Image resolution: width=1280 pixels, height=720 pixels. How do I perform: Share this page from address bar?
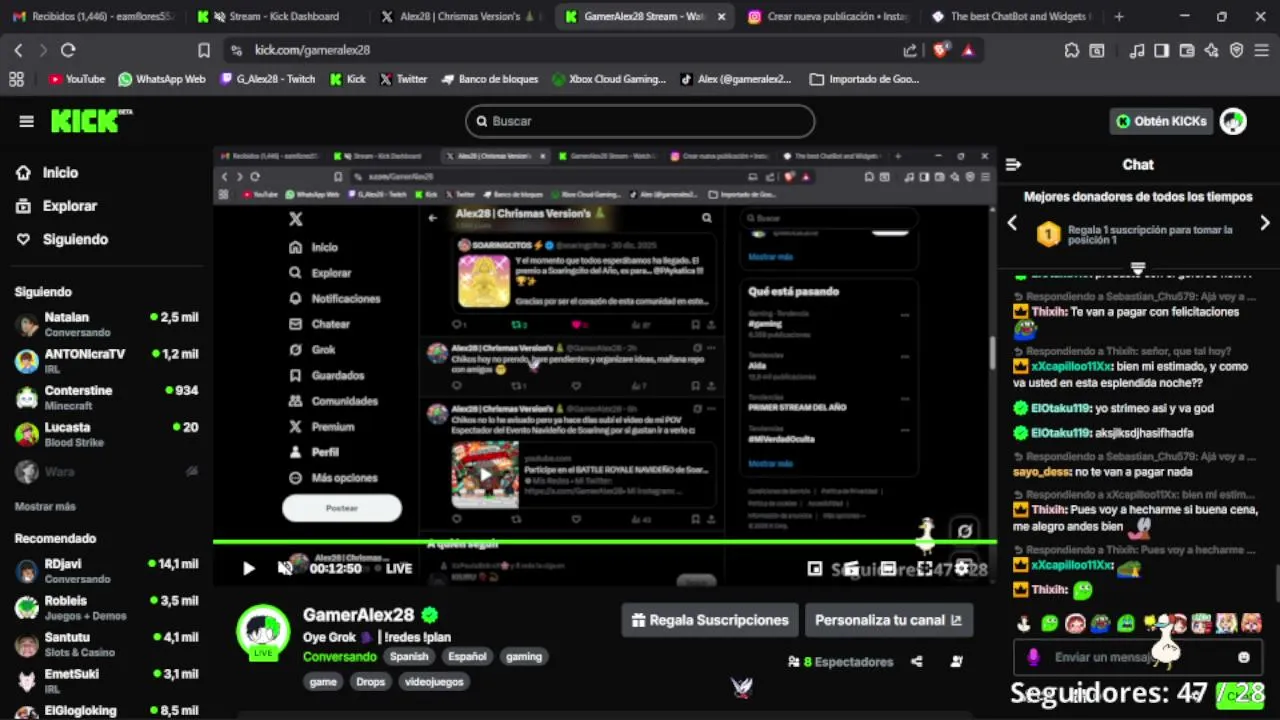(910, 50)
